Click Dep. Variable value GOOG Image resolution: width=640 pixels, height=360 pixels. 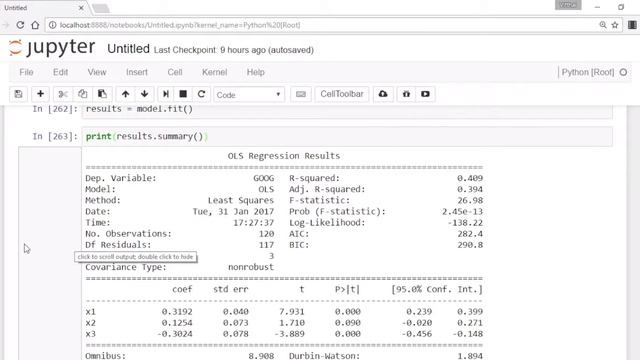pyautogui.click(x=264, y=178)
